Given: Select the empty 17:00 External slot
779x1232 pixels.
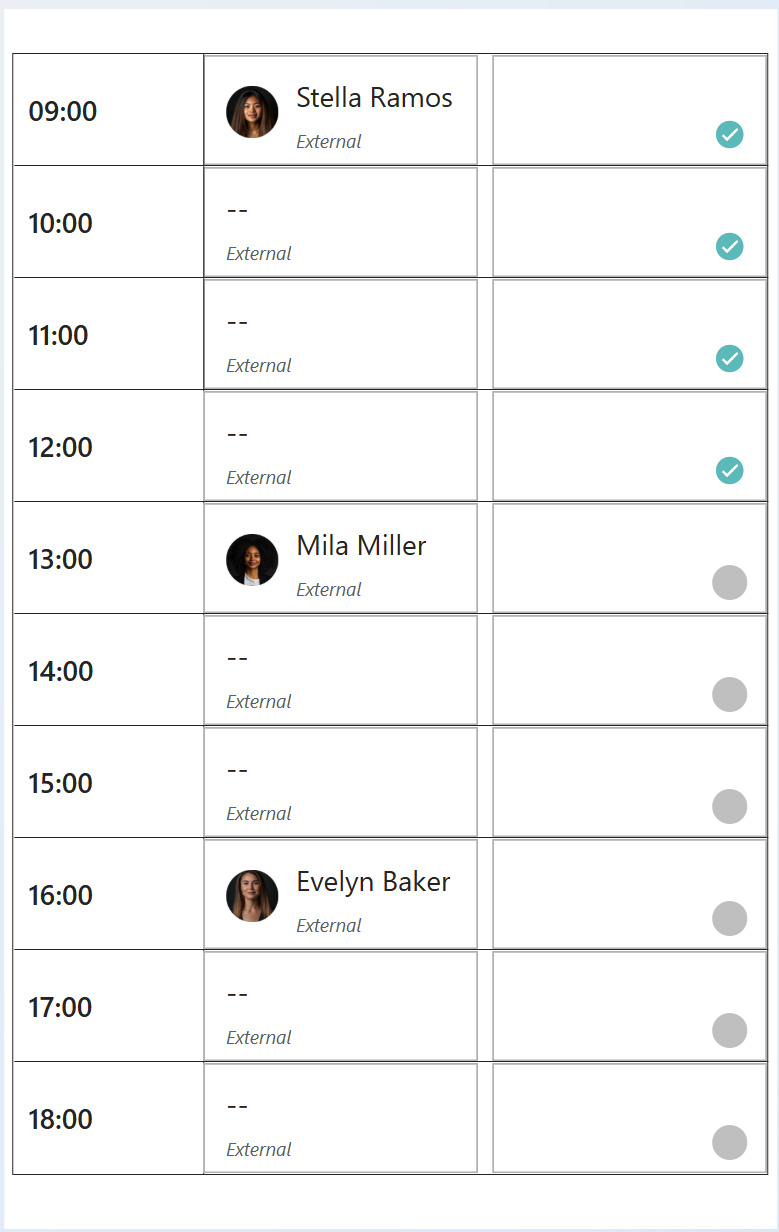Looking at the screenshot, I should (340, 1007).
